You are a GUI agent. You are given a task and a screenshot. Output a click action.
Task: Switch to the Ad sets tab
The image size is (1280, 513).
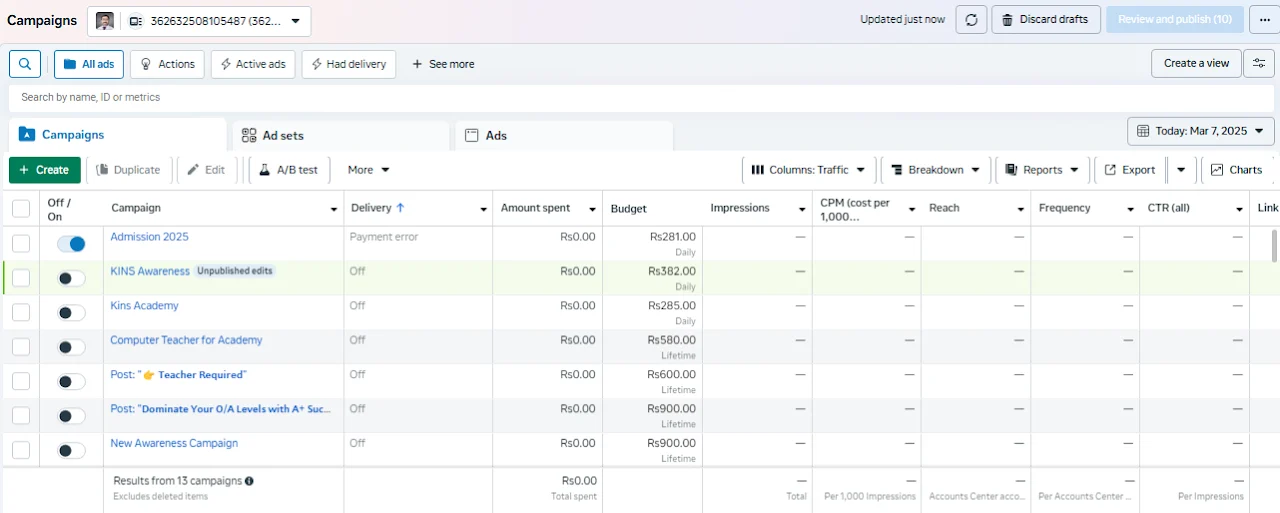(340, 136)
